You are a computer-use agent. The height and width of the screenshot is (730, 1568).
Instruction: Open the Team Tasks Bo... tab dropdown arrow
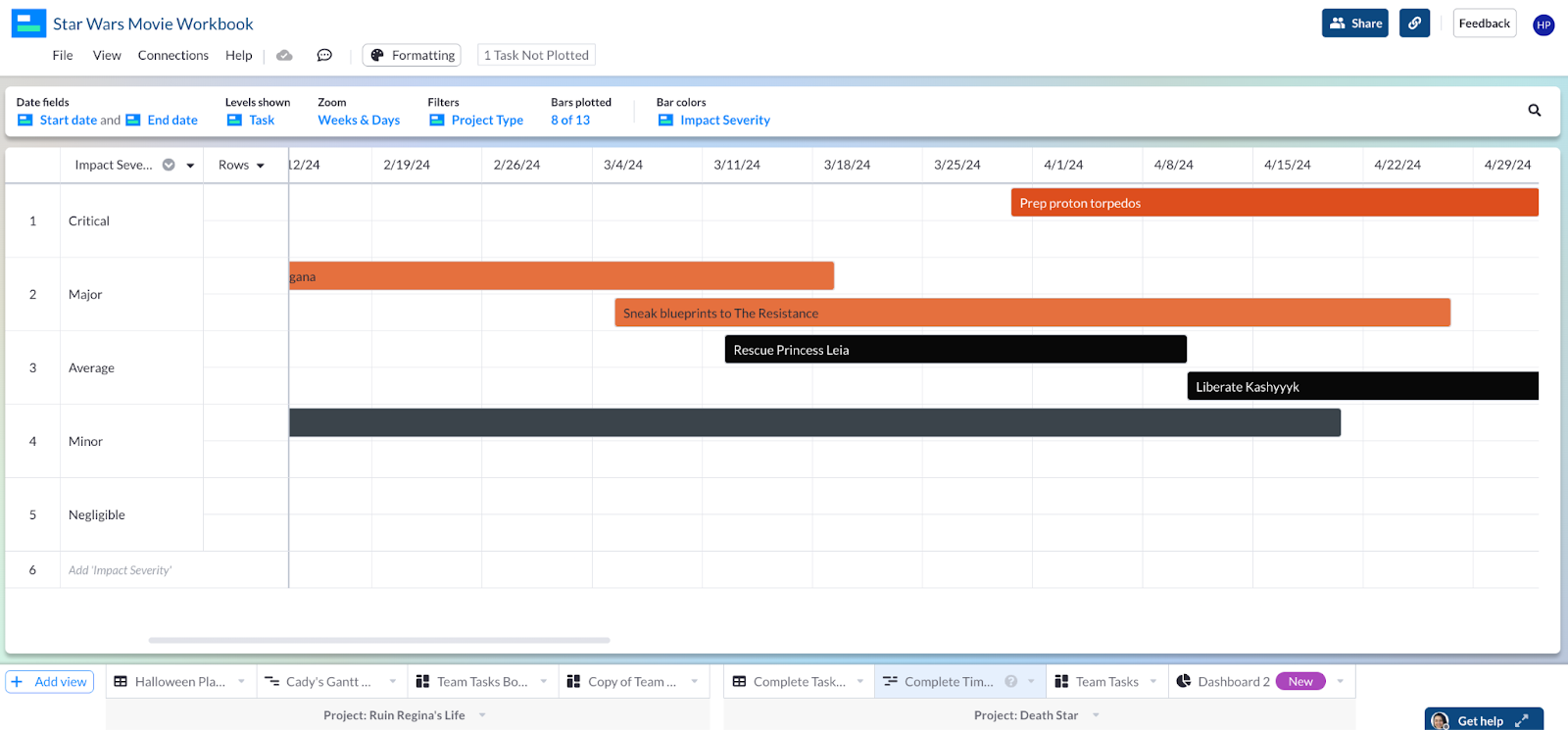(544, 682)
